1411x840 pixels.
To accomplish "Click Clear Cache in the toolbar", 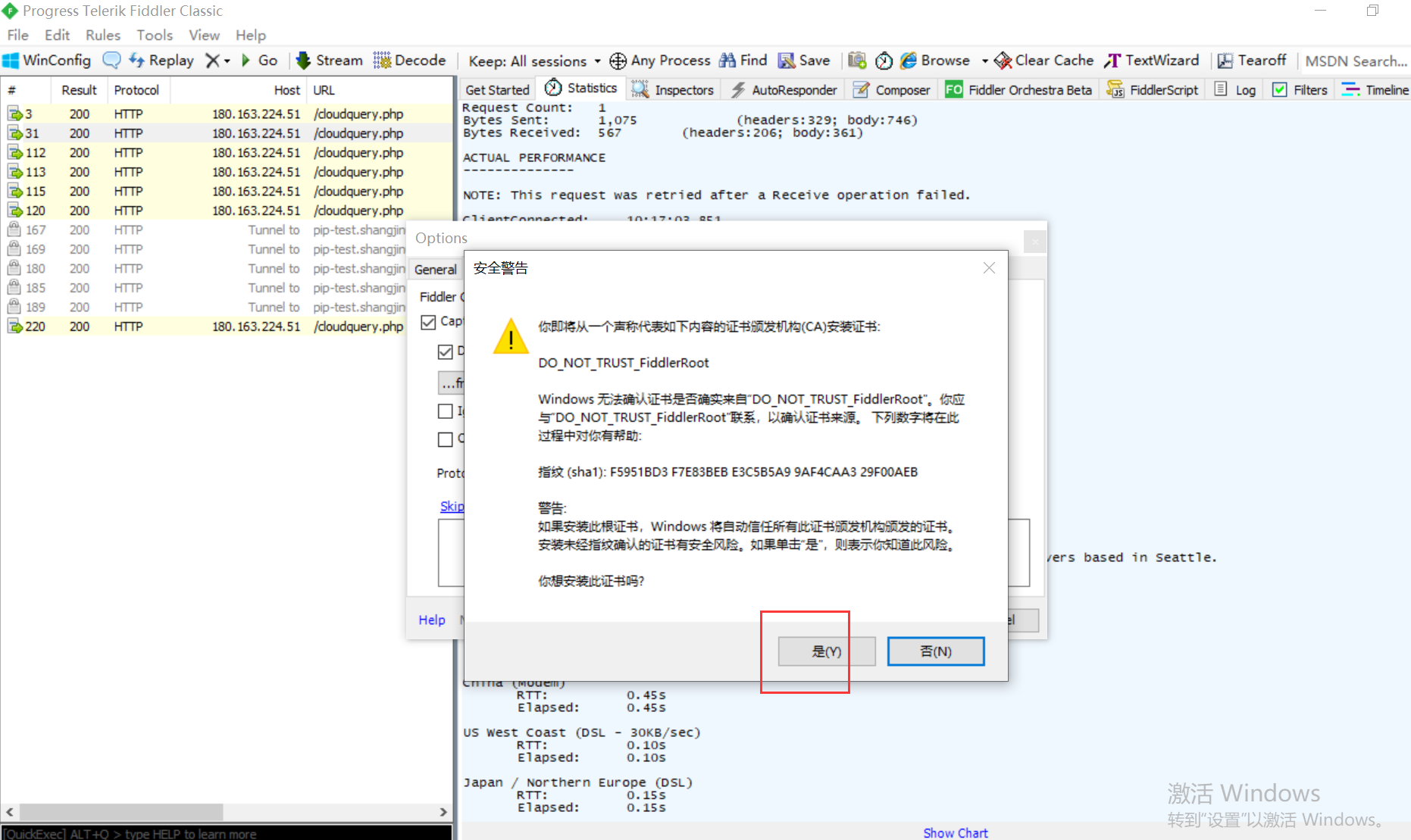I will tap(1044, 61).
